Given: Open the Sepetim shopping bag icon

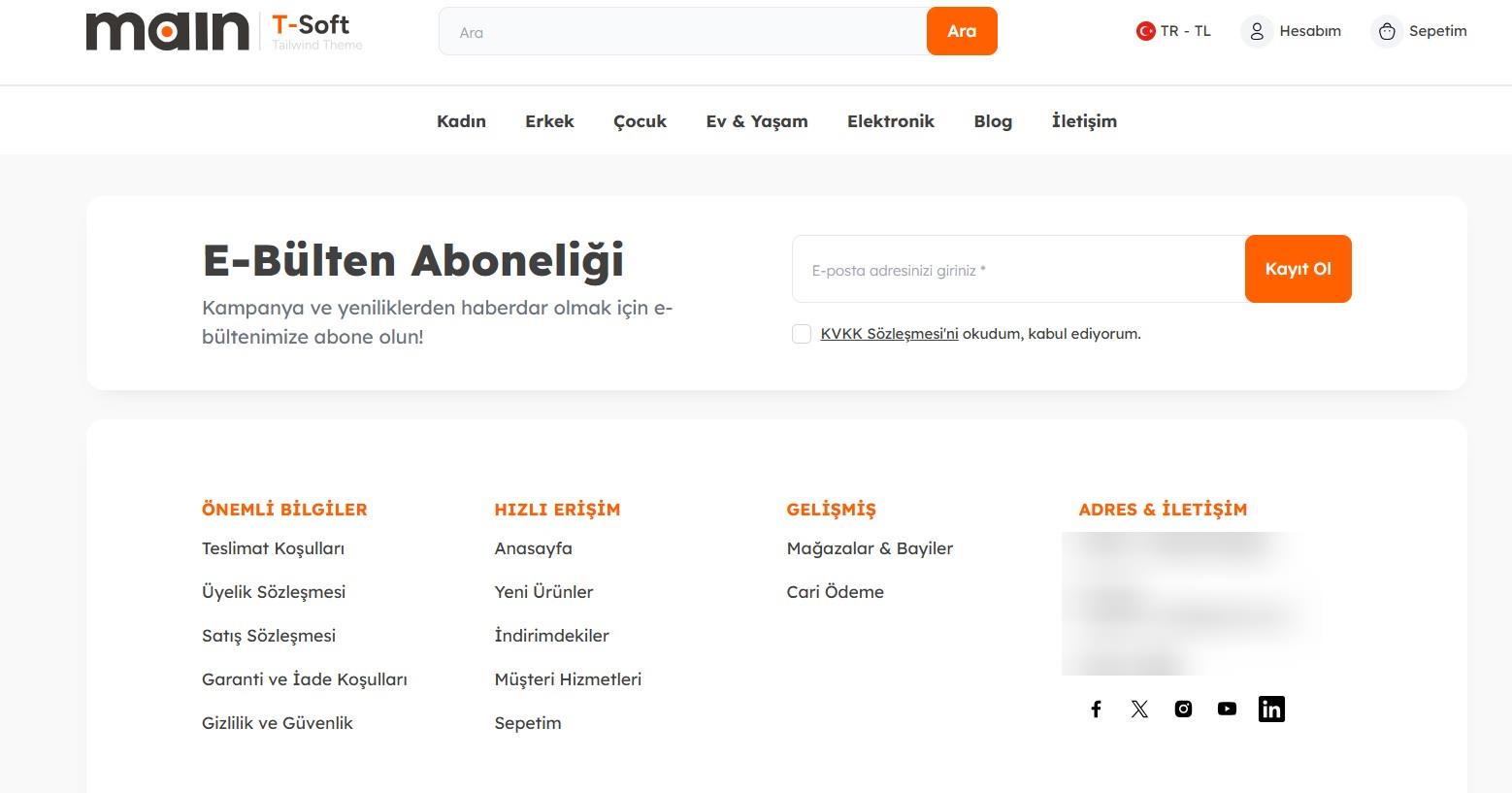Looking at the screenshot, I should [x=1387, y=31].
